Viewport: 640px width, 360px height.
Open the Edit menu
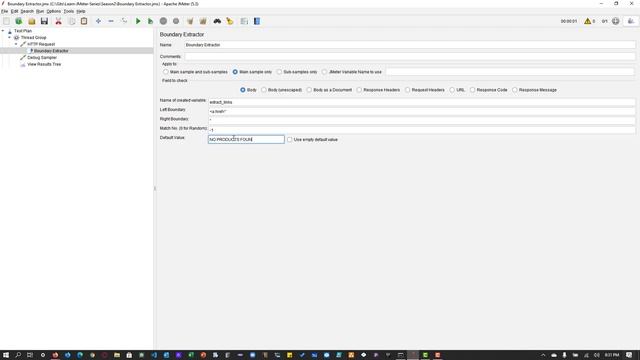click(14, 11)
